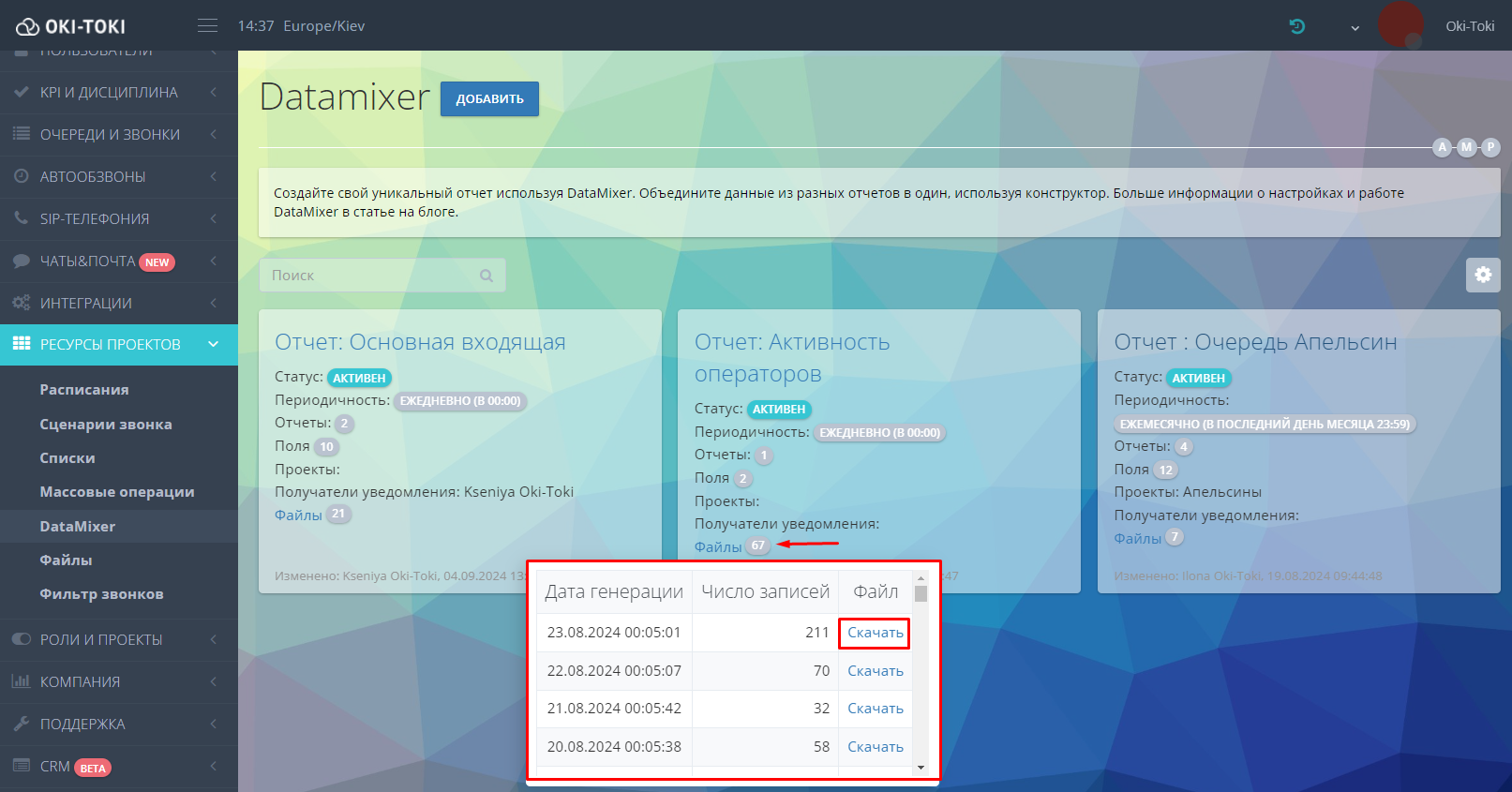The height and width of the screenshot is (792, 1512).
Task: Click the Чаты&Почта chat bubble icon
Action: click(22, 261)
